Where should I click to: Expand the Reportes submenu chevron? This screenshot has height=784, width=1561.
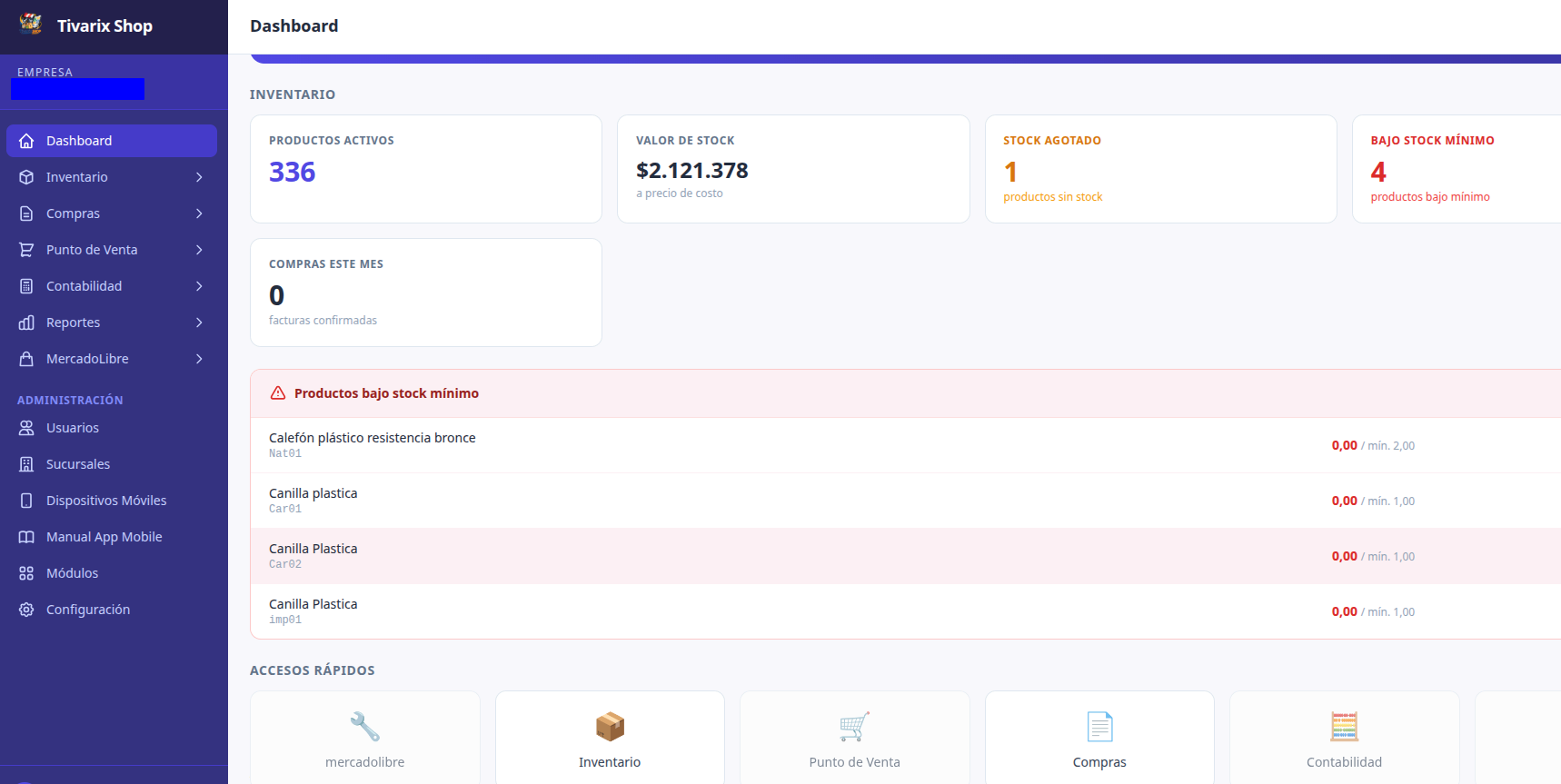(199, 323)
